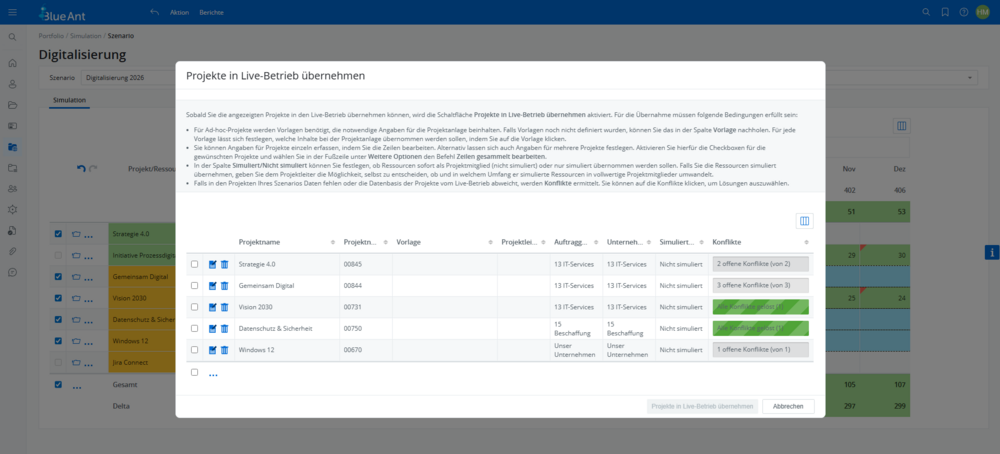Click the green resolved conflicts bar for Vision 2030
Viewport: 1000px width, 454px height.
point(760,307)
